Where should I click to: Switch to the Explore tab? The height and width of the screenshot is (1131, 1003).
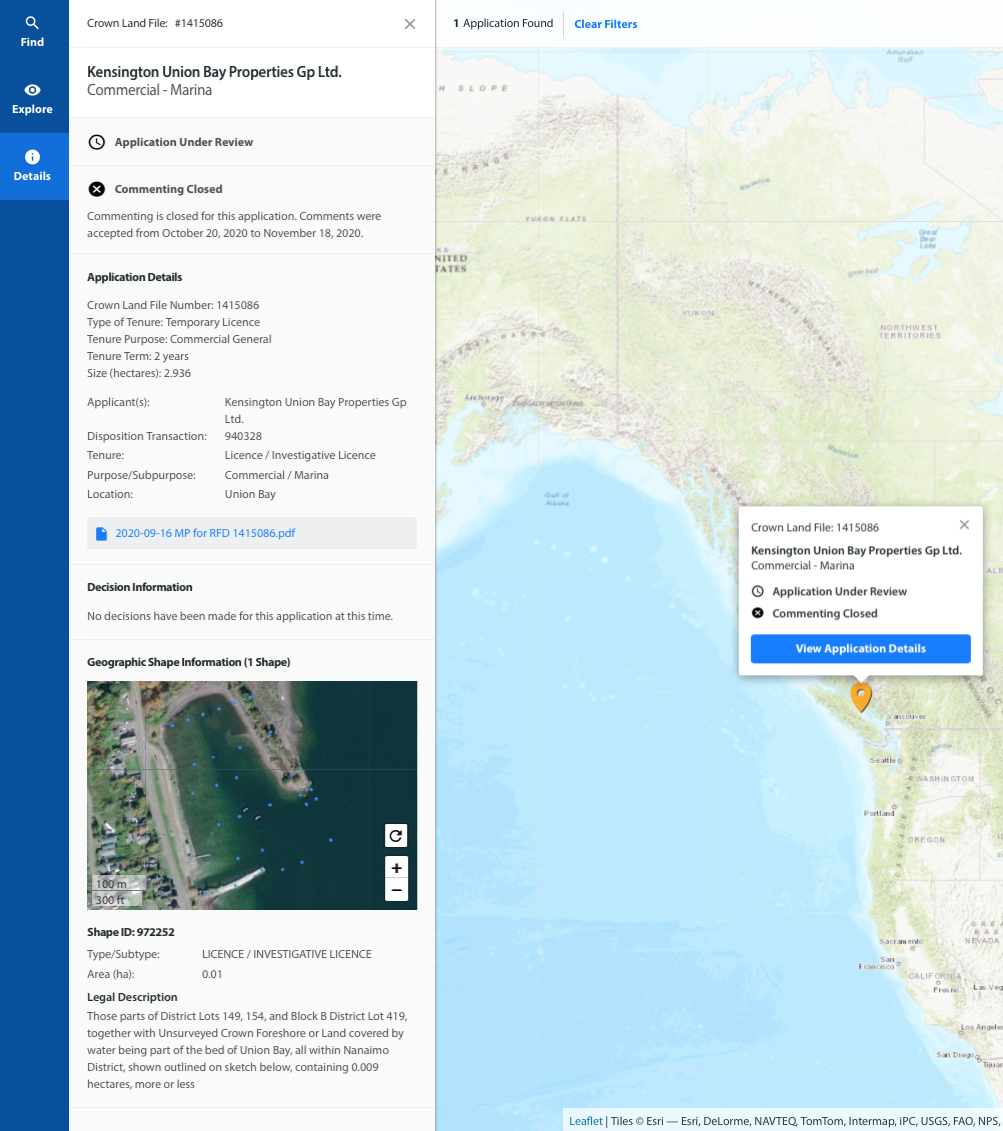[x=32, y=99]
